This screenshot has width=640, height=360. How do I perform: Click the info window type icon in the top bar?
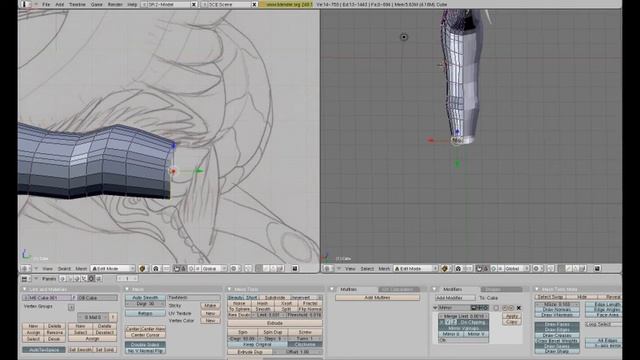25,4
